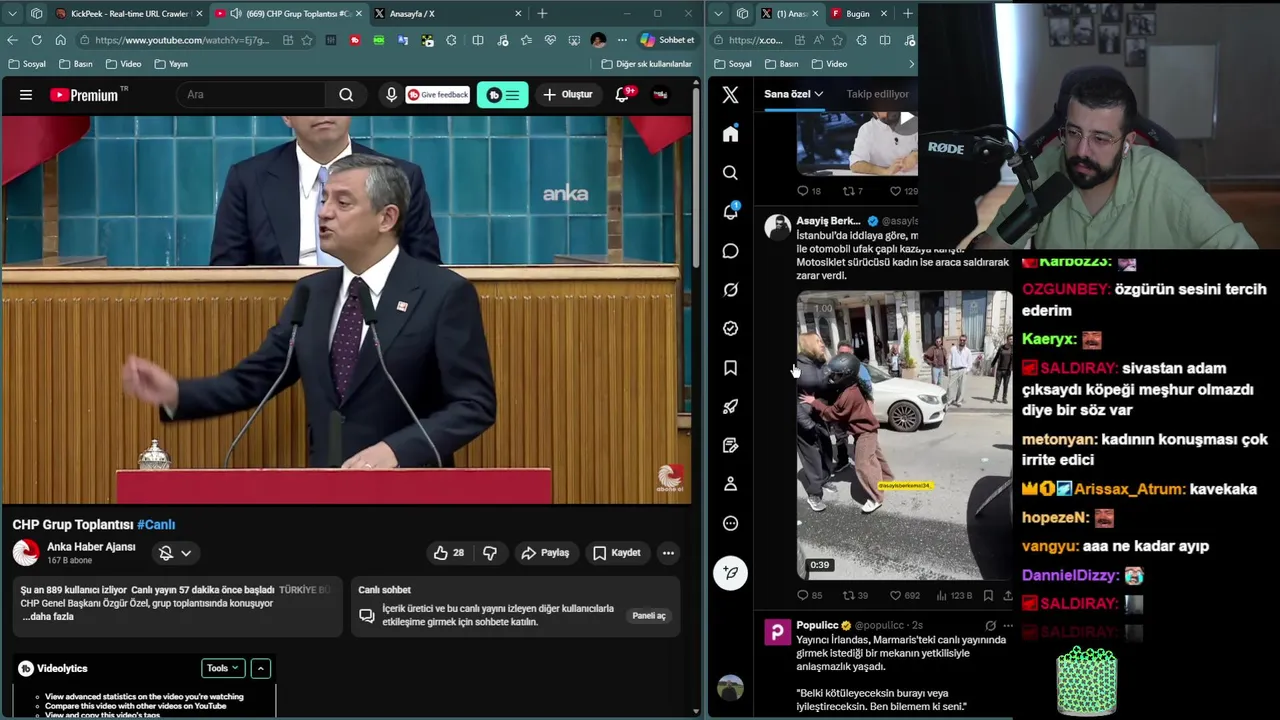Image resolution: width=1280 pixels, height=720 pixels.
Task: Click the Oluştur create button
Action: [x=568, y=95]
